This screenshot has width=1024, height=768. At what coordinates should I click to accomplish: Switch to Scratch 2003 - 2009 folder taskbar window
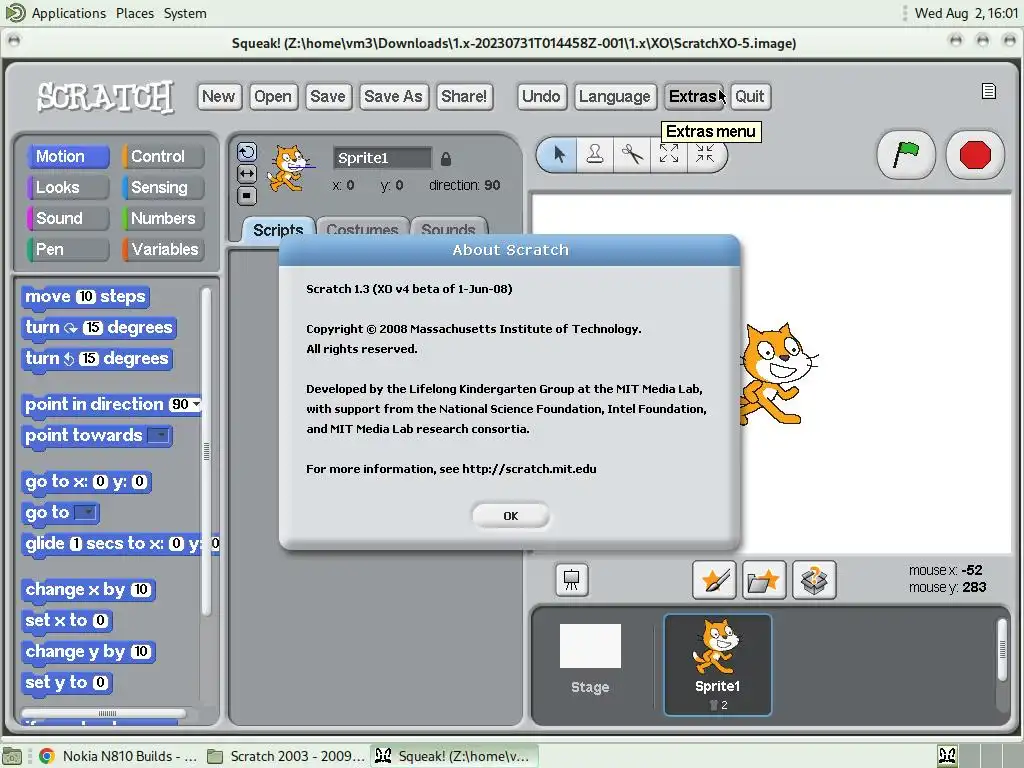click(x=285, y=756)
